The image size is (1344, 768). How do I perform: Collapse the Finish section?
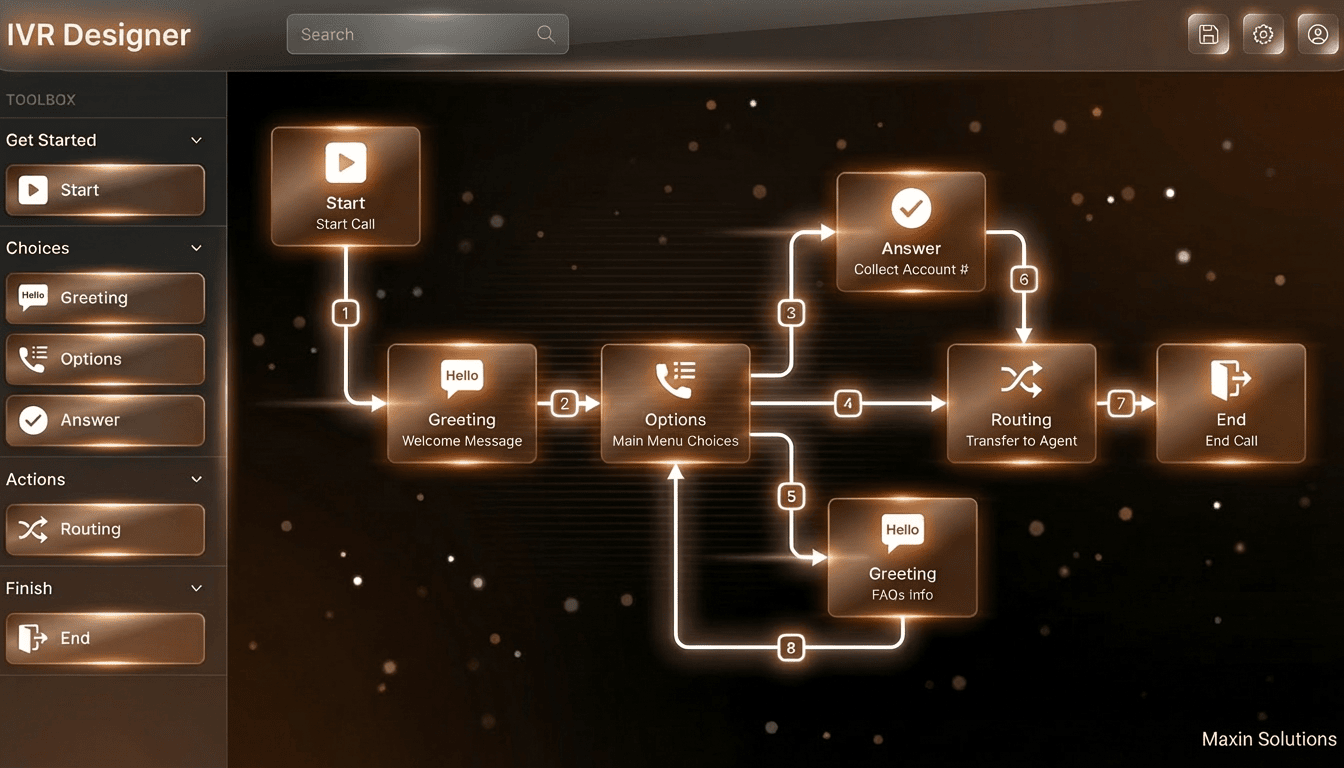(x=196, y=588)
